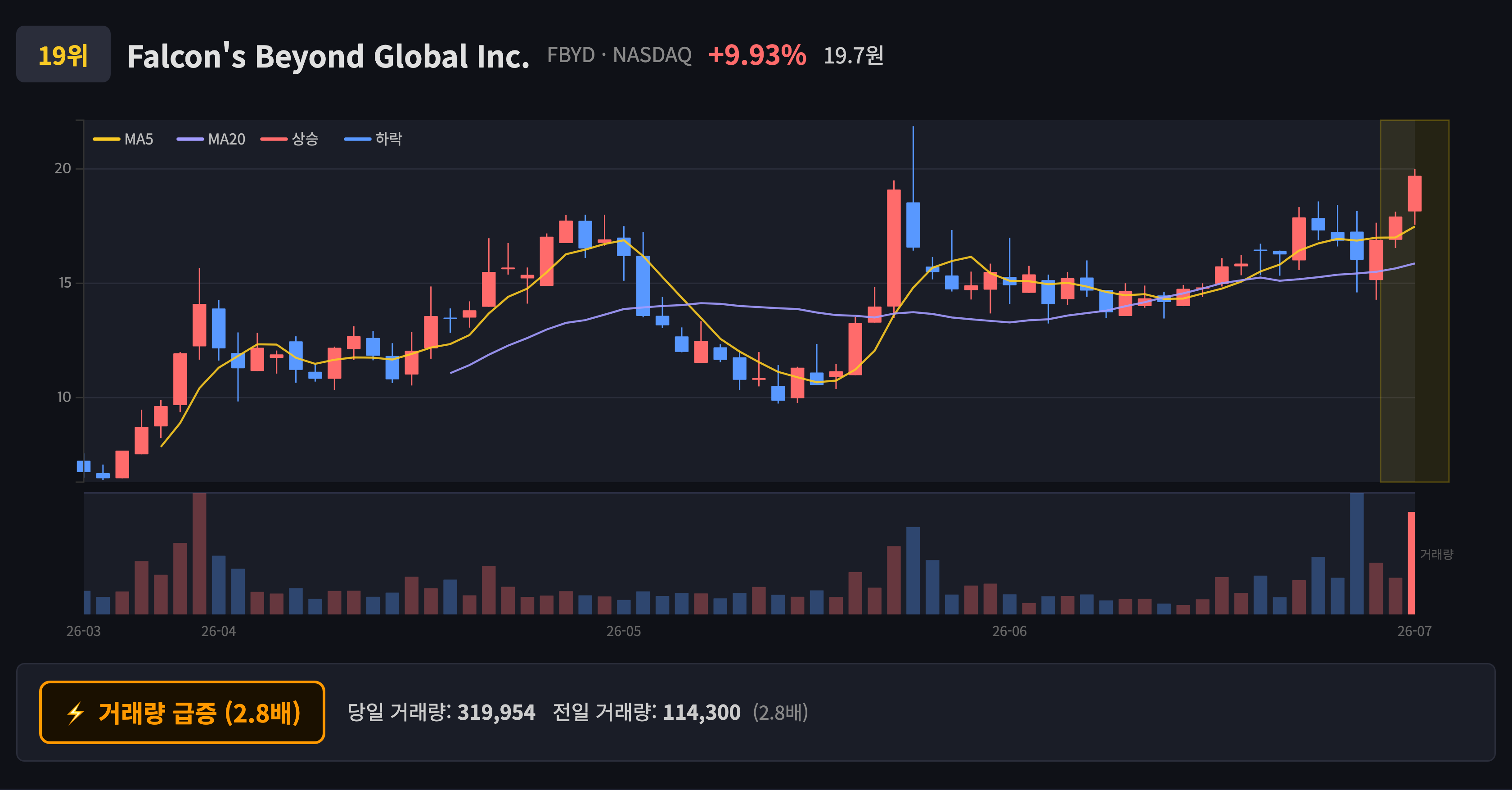Click the latest highlighted red candlestick
This screenshot has width=1512, height=790.
[x=1414, y=194]
